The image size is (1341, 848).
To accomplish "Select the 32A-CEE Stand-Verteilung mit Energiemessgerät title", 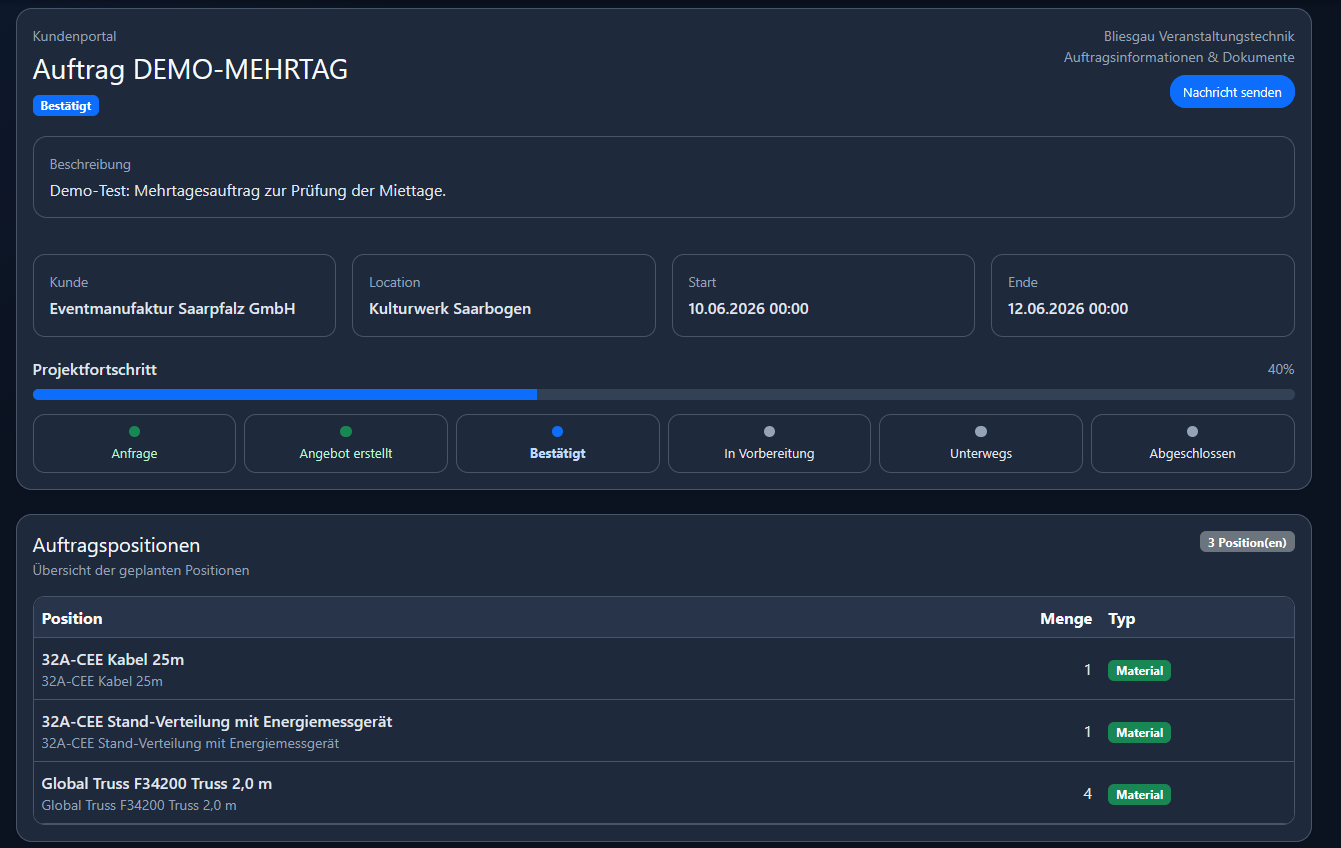I will click(217, 722).
